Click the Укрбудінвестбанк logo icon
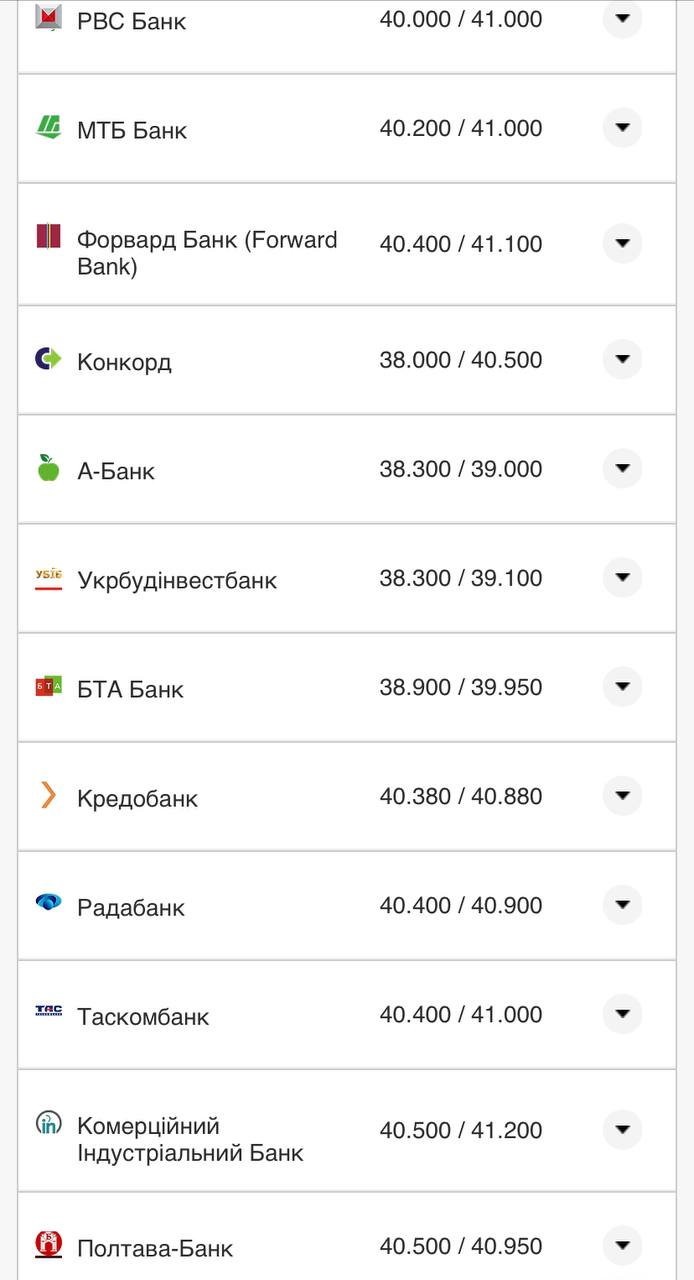 pos(48,577)
